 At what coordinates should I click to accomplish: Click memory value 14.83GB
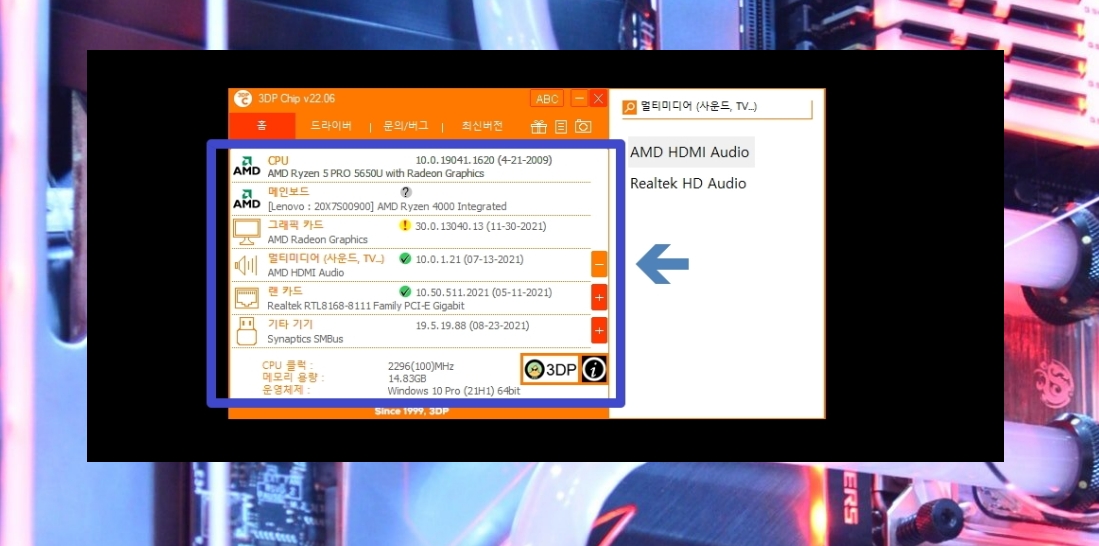click(407, 378)
